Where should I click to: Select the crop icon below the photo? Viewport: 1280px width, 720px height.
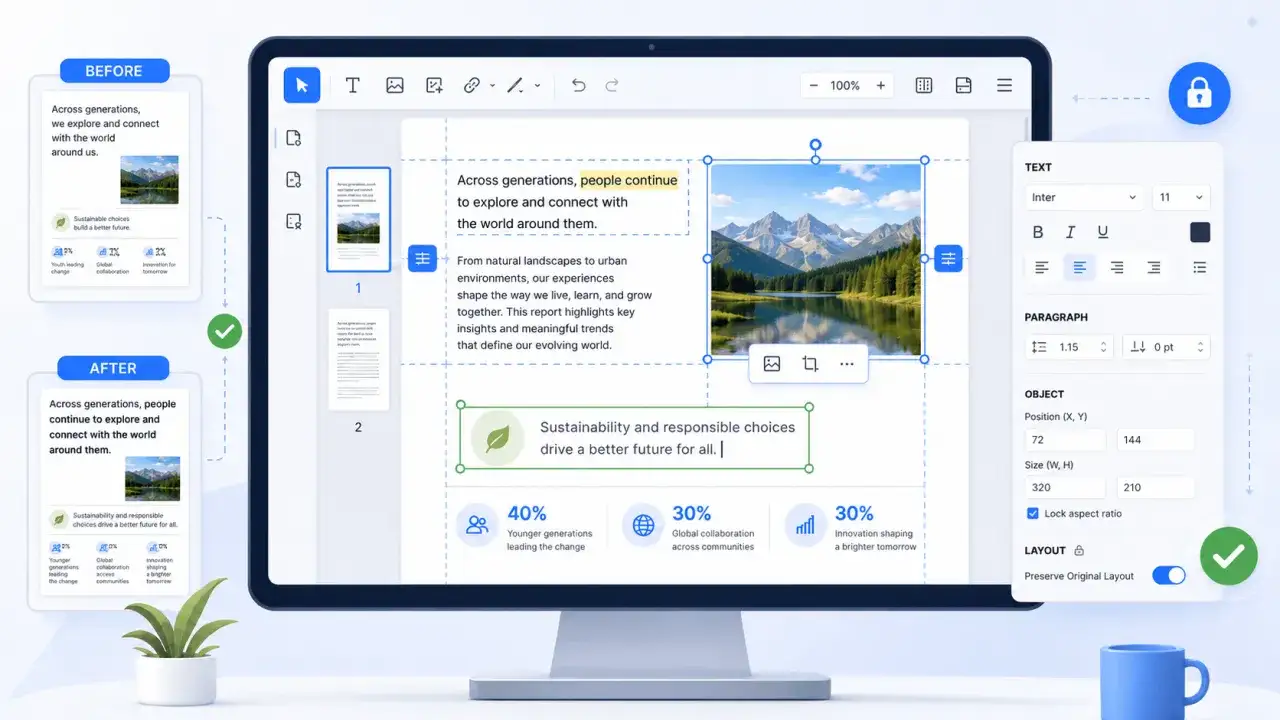[810, 364]
